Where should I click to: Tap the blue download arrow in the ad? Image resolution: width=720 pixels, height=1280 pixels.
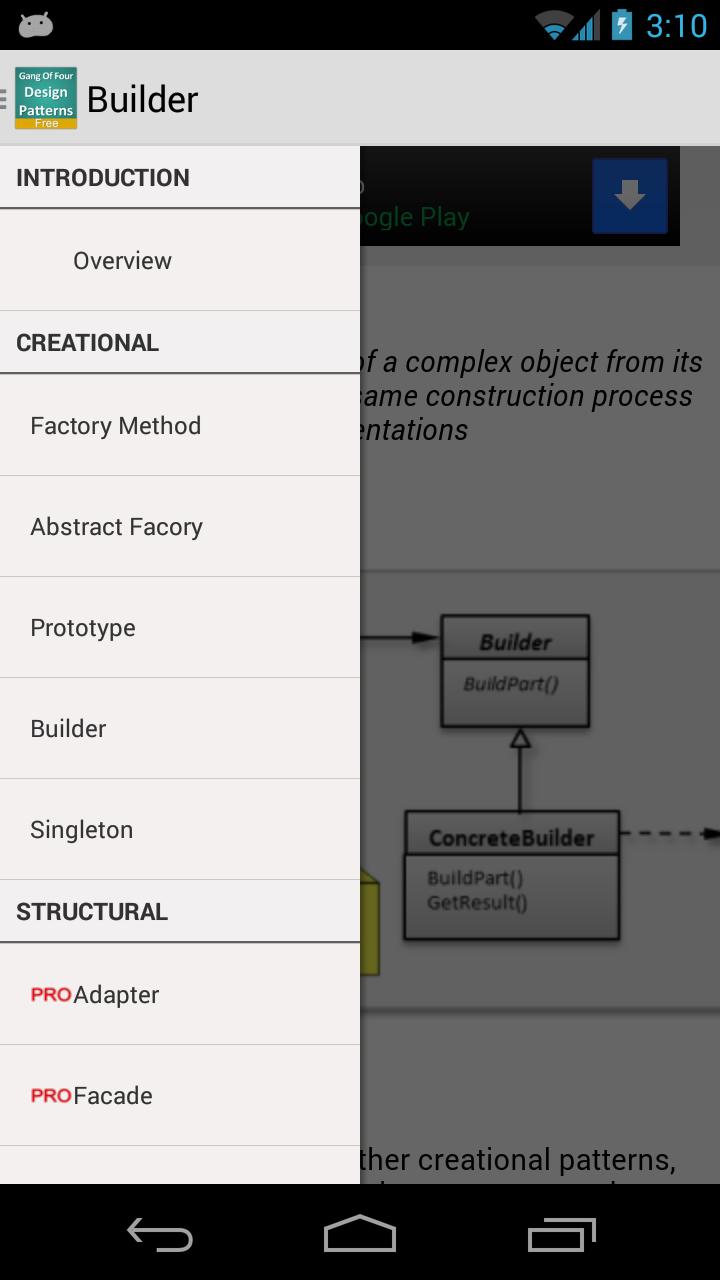coord(629,195)
